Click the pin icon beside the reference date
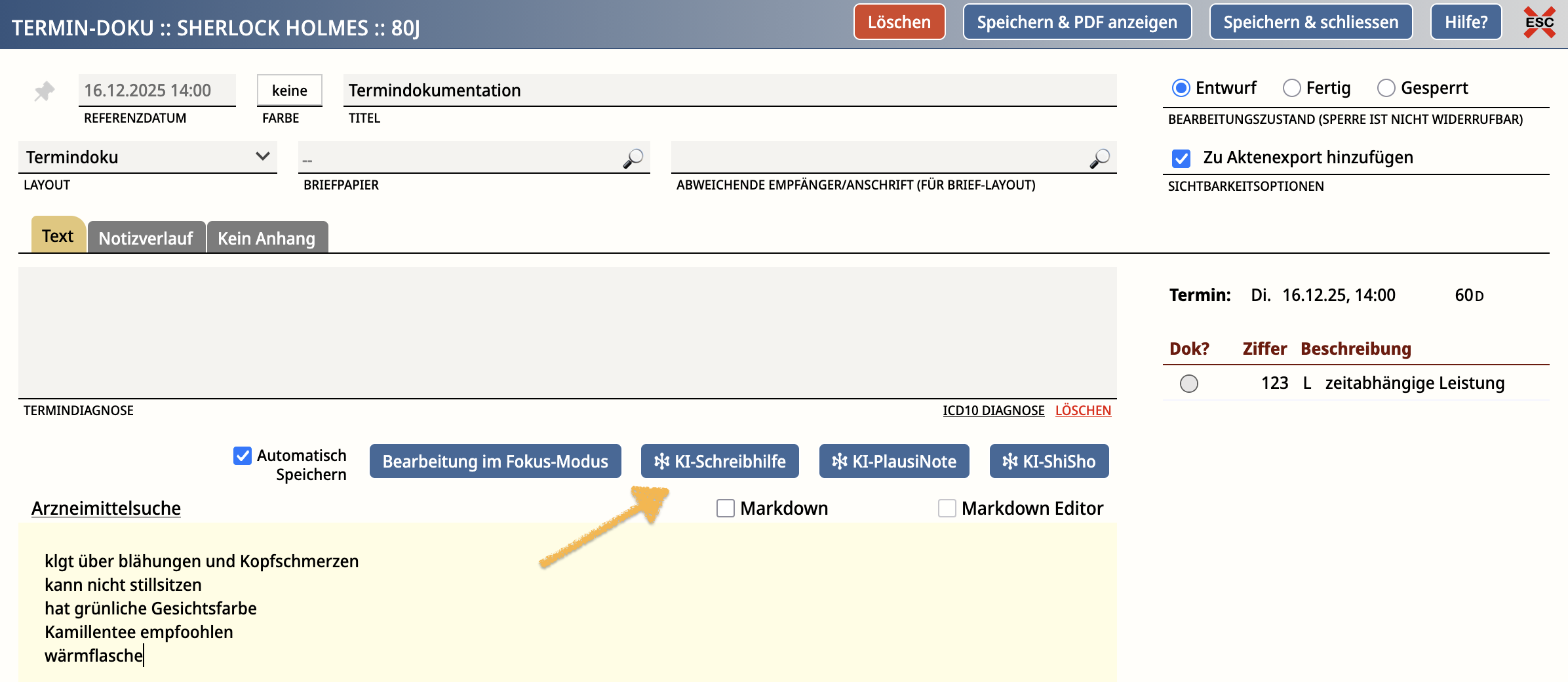 pos(45,91)
